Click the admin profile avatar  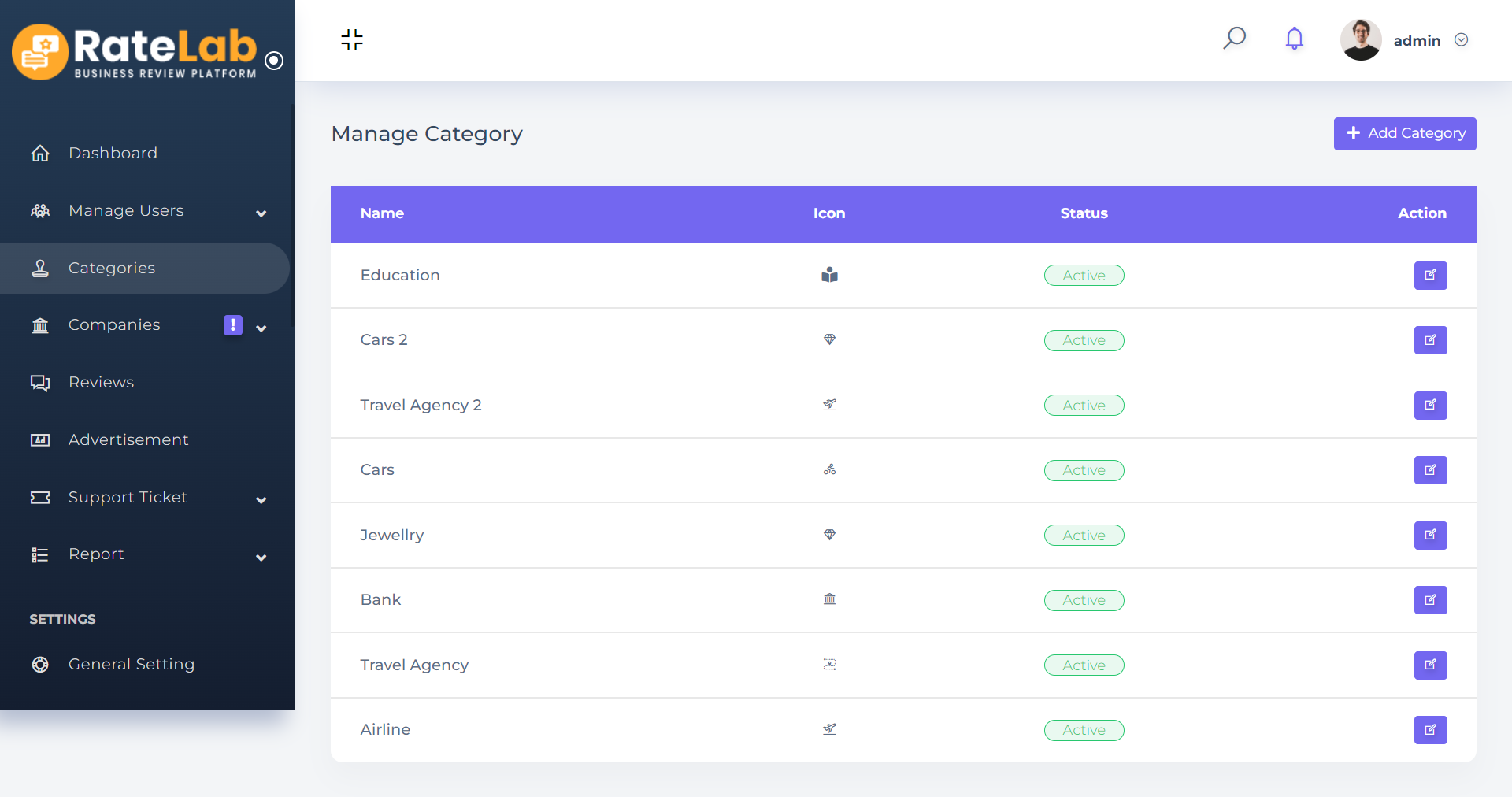pos(1360,40)
